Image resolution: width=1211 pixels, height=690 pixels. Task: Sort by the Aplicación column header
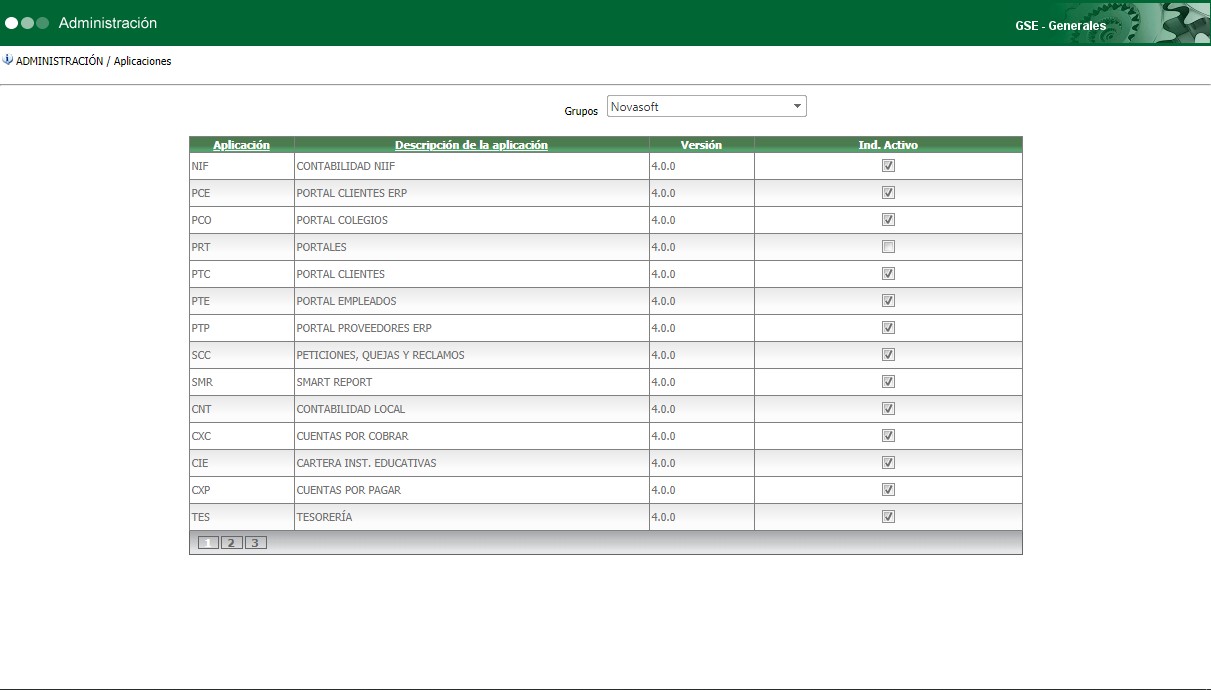tap(241, 145)
